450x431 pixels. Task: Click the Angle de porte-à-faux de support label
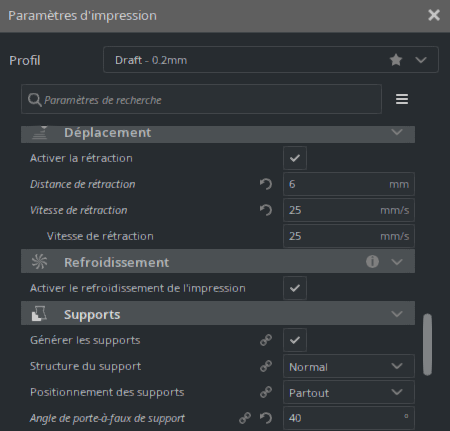107,418
